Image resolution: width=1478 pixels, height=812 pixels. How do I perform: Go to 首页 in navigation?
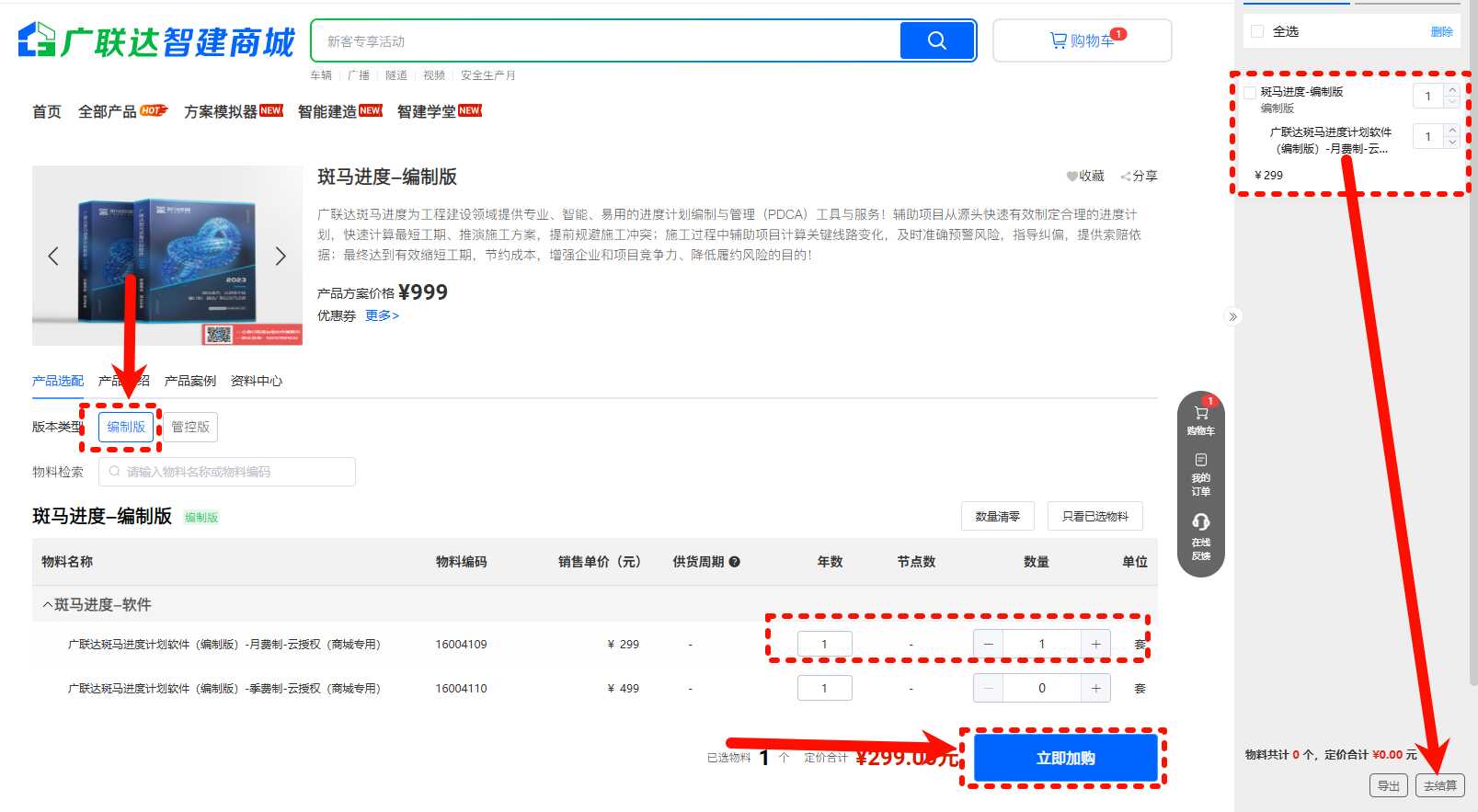(x=47, y=111)
